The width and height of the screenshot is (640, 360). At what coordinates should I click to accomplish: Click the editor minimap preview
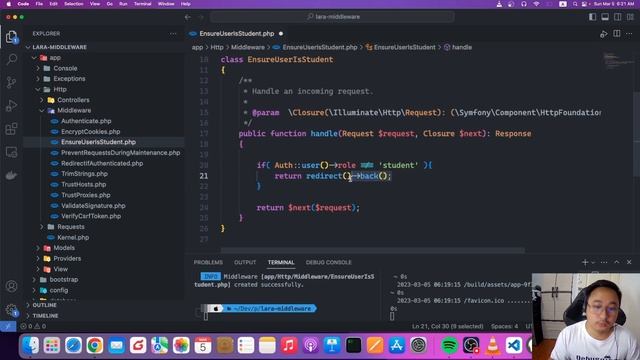tap(619, 60)
